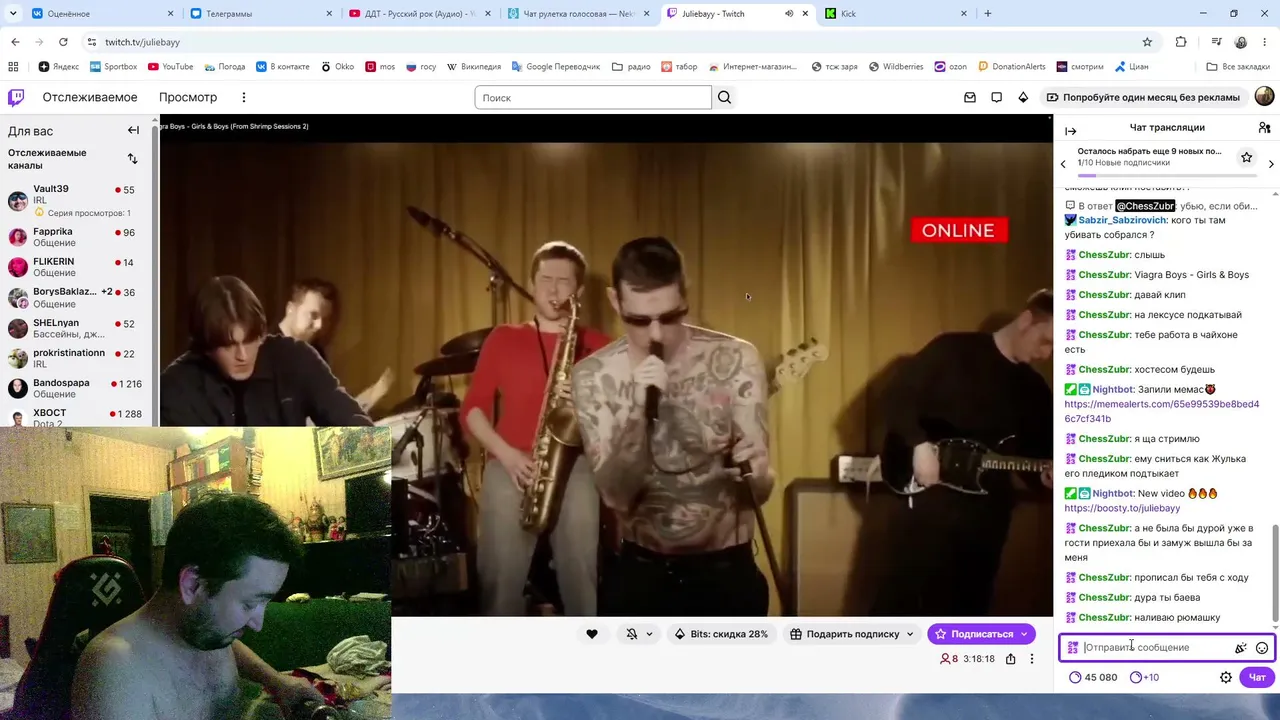The height and width of the screenshot is (720, 1280).
Task: Open the Chrome apps grid in bookmarks bar
Action: click(13, 67)
